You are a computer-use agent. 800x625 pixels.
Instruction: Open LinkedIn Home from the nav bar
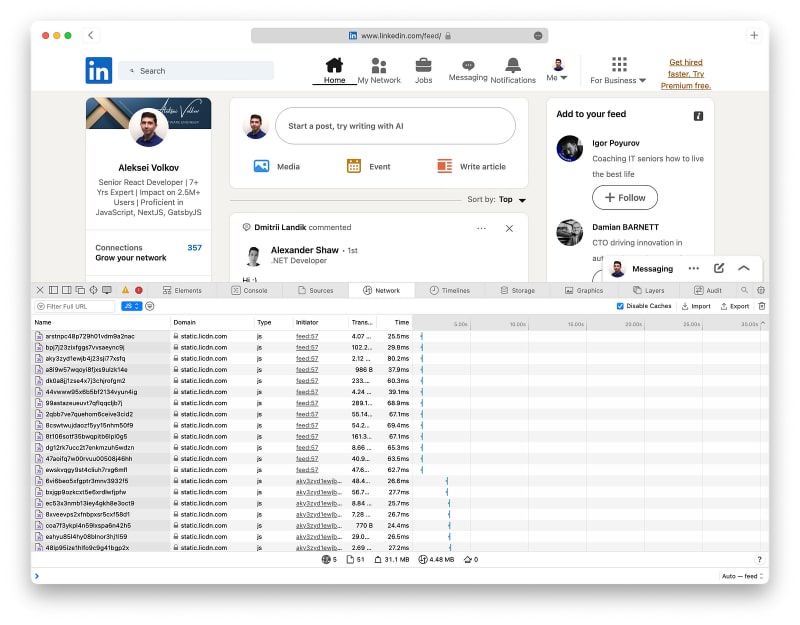334,70
